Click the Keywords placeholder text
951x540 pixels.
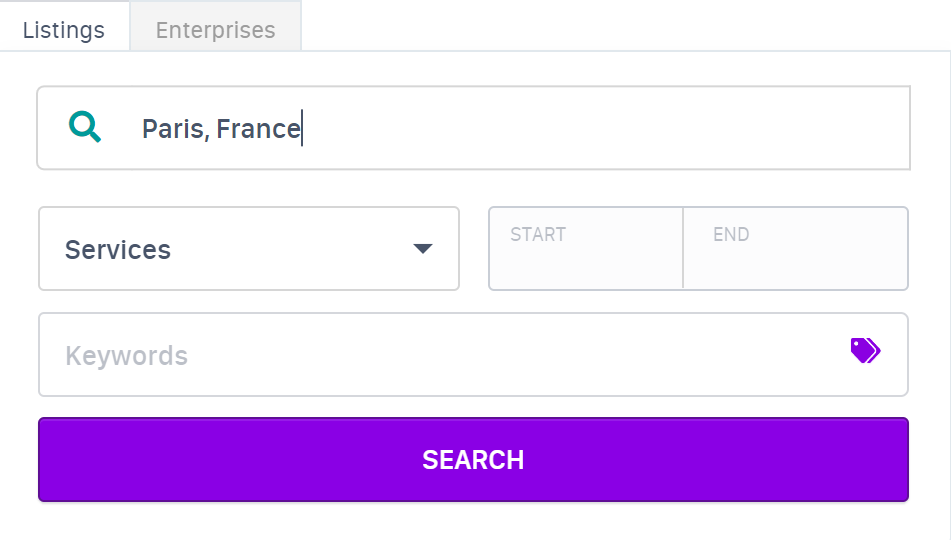(x=126, y=356)
